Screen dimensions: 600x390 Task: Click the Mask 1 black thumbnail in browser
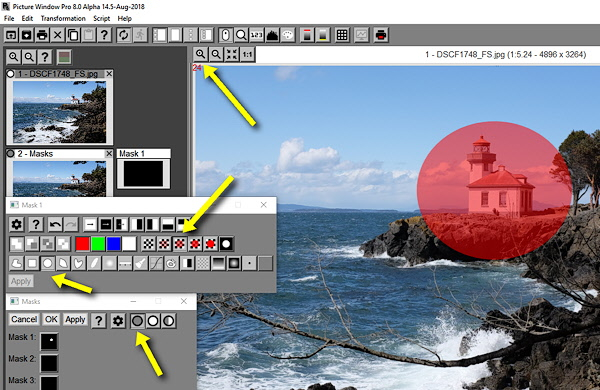point(143,173)
